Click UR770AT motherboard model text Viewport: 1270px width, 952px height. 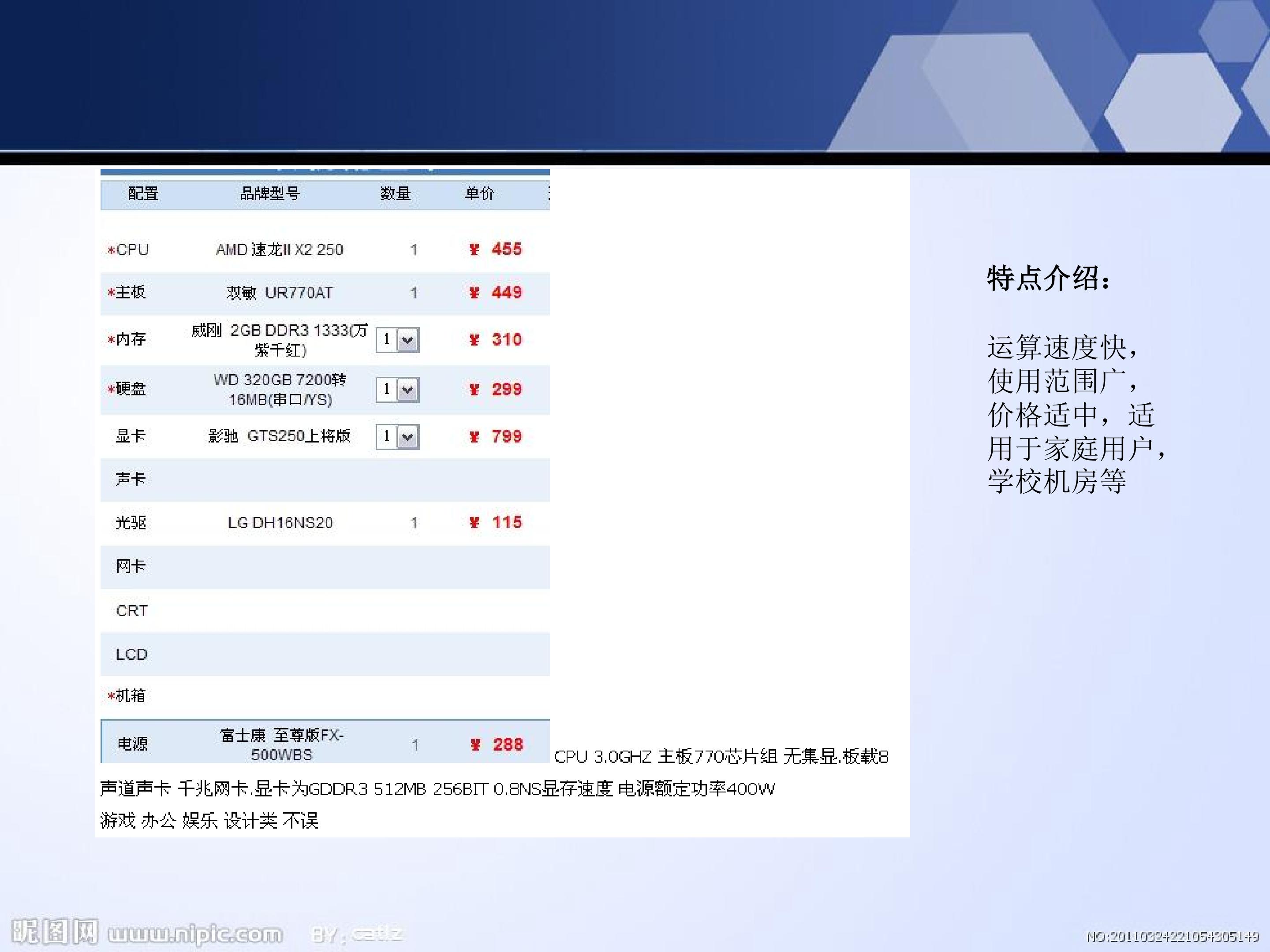tap(280, 293)
